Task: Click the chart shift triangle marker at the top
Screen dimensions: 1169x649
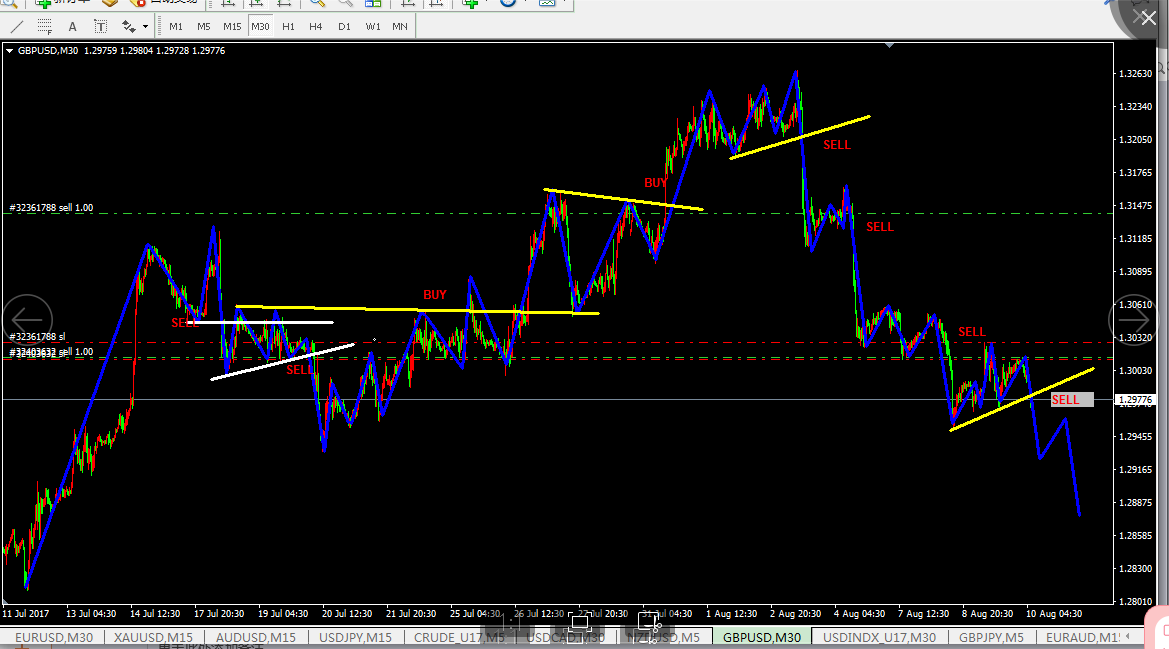Action: click(x=889, y=45)
